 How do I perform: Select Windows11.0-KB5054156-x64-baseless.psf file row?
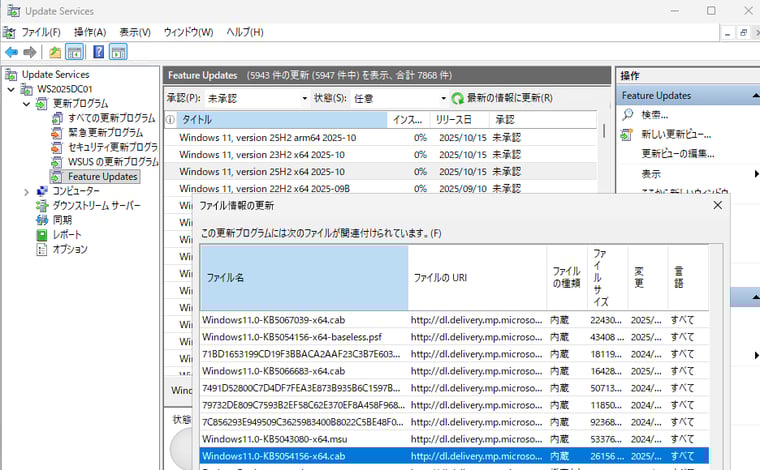(454, 337)
